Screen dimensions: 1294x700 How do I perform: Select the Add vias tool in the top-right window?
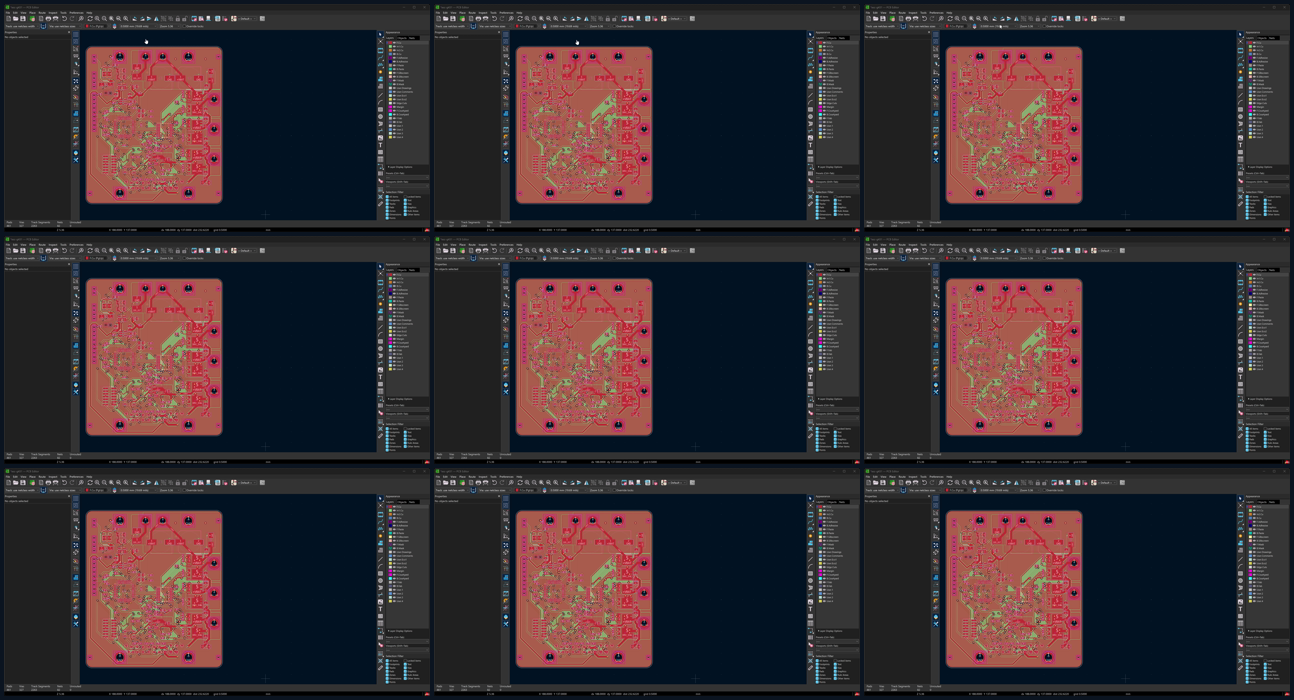[x=1240, y=72]
